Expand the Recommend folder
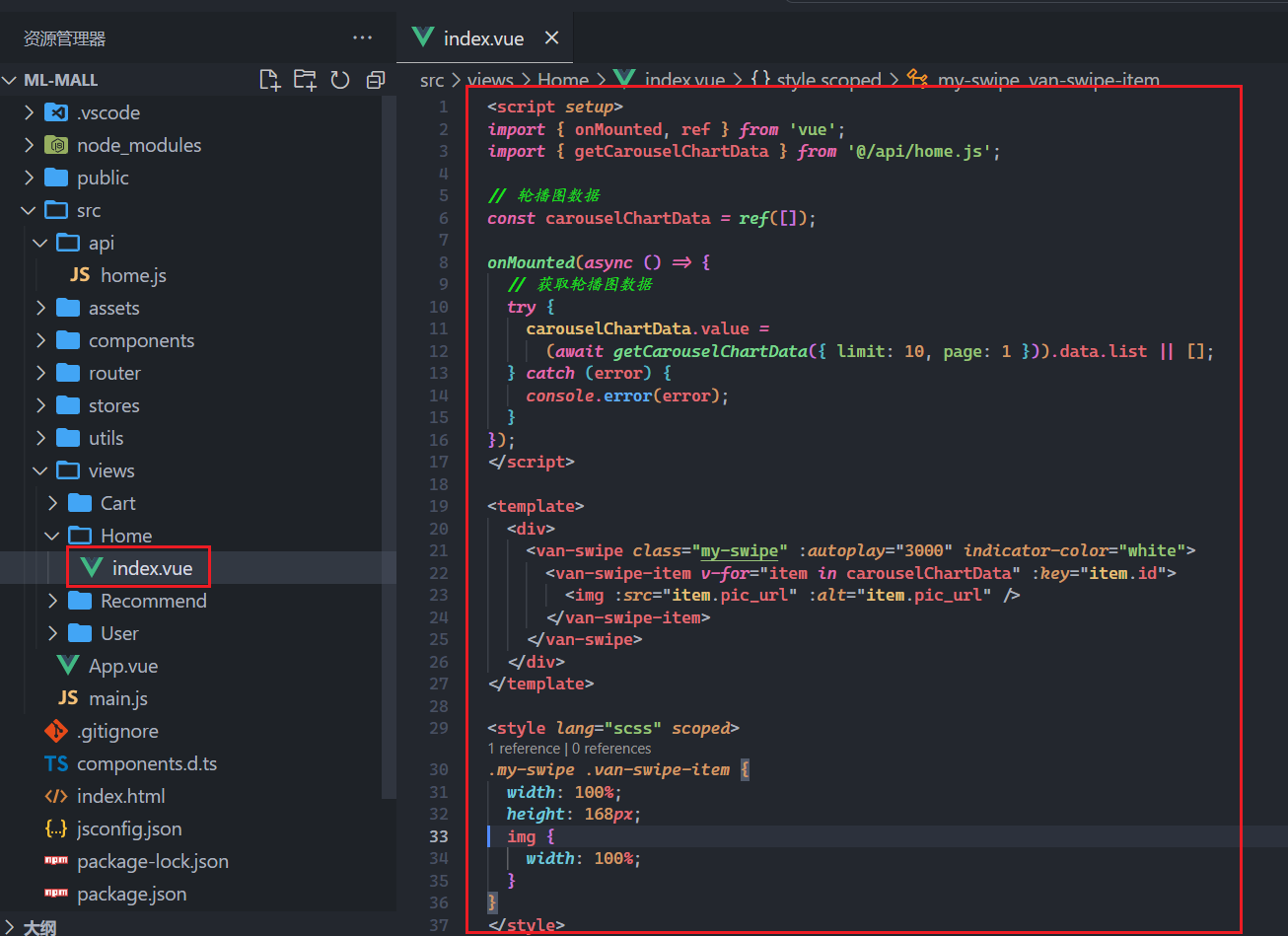This screenshot has height=936, width=1288. [52, 601]
